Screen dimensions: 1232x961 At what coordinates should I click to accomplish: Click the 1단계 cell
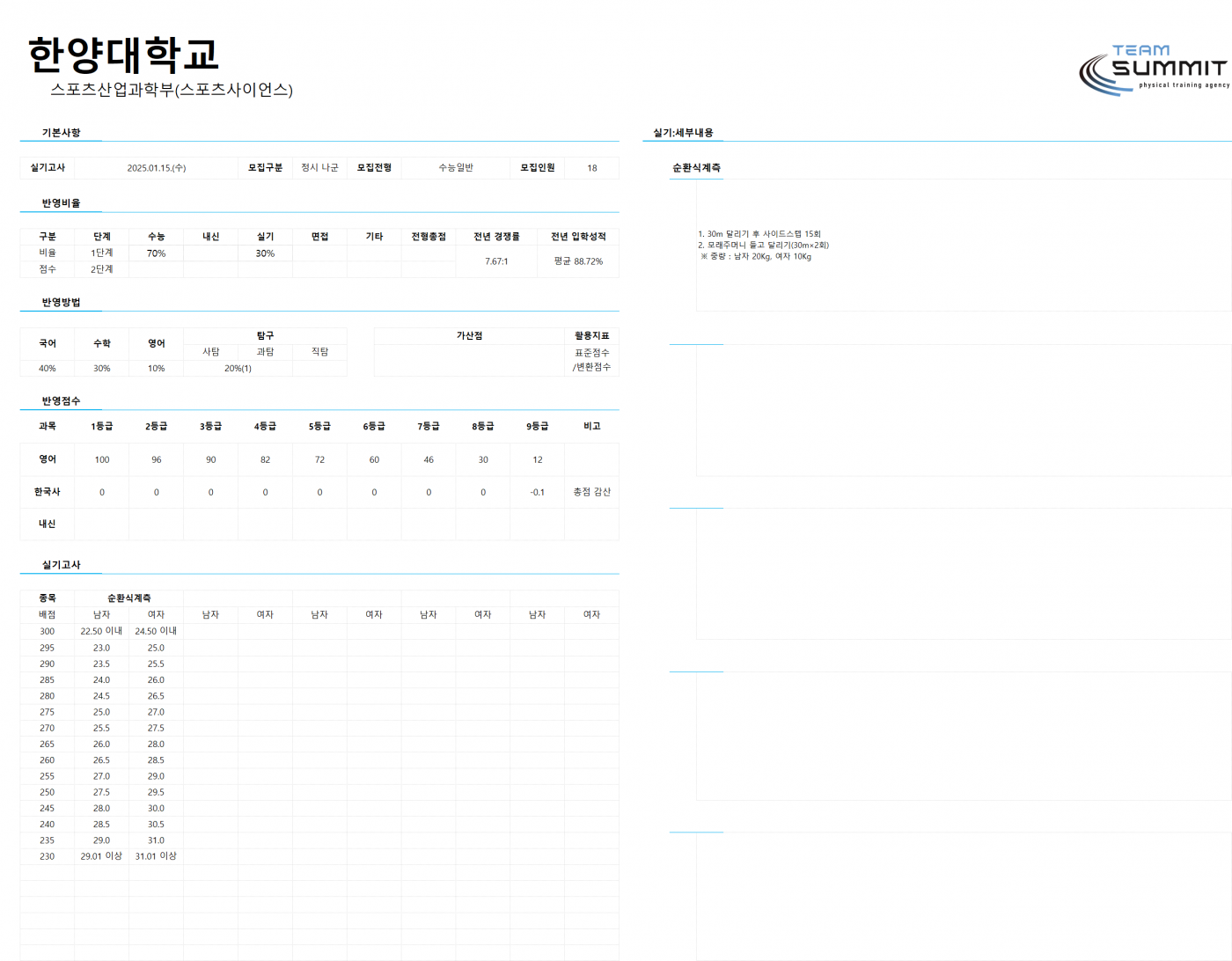102,253
